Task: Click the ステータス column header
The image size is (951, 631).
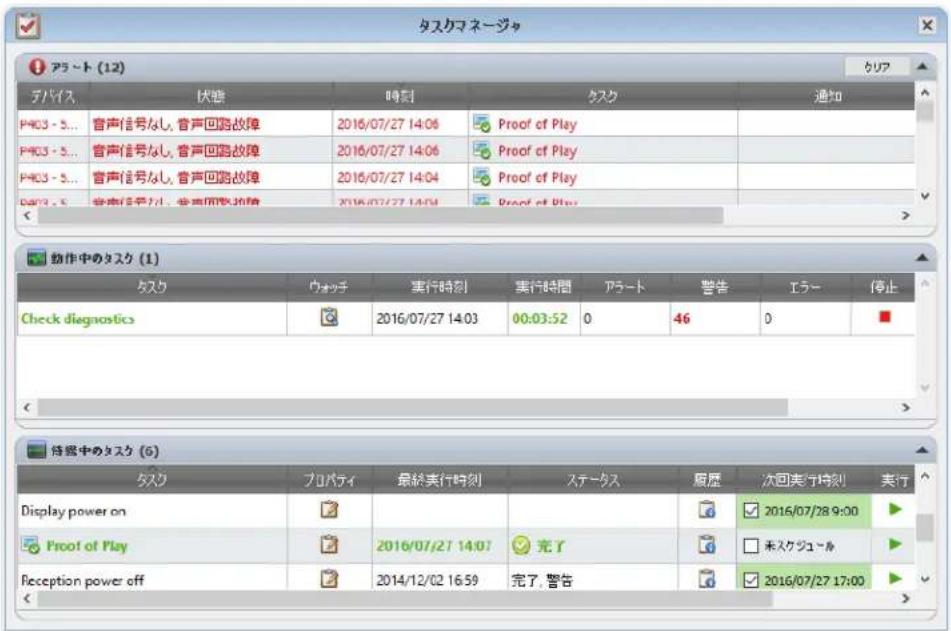Action: tap(593, 481)
